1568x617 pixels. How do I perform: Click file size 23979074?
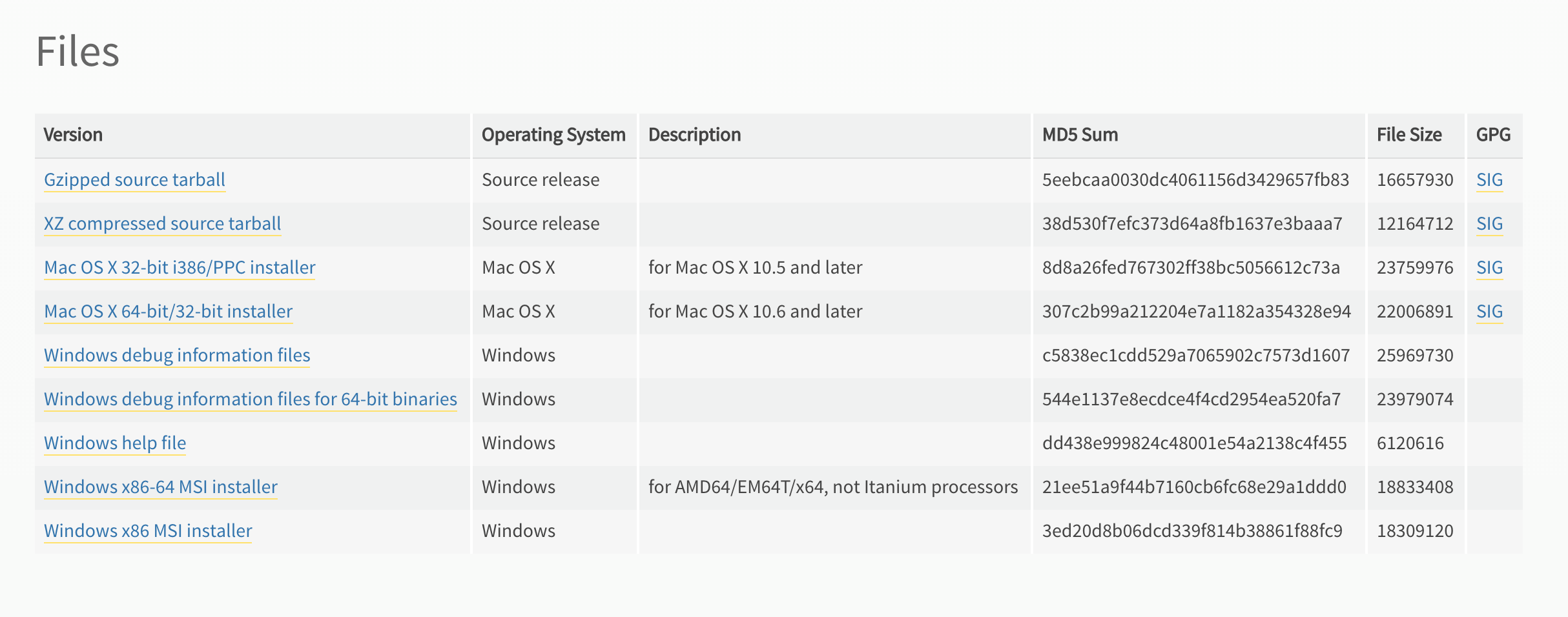click(1415, 399)
